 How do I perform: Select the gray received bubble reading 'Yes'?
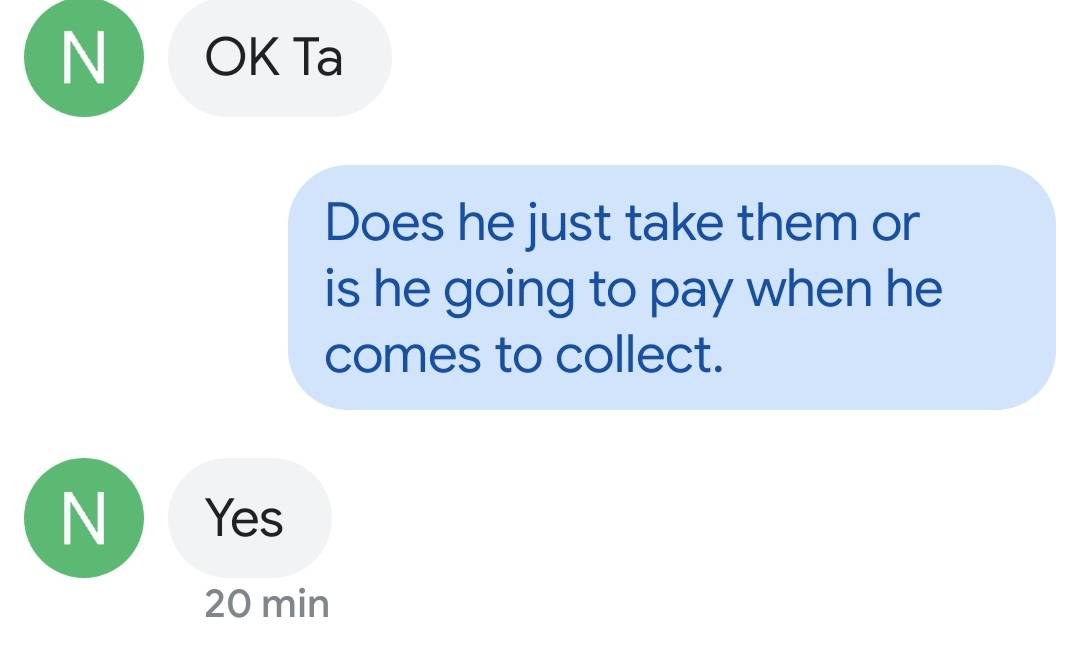pyautogui.click(x=249, y=518)
